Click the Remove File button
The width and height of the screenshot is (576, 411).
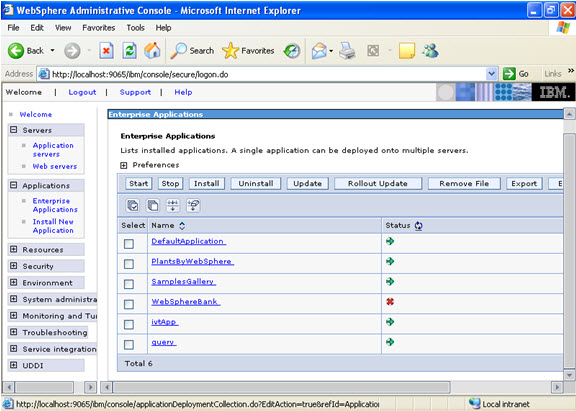[464, 183]
